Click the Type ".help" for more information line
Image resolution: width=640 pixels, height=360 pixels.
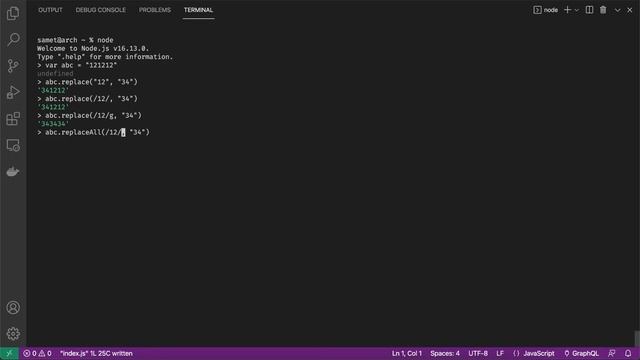[105, 57]
